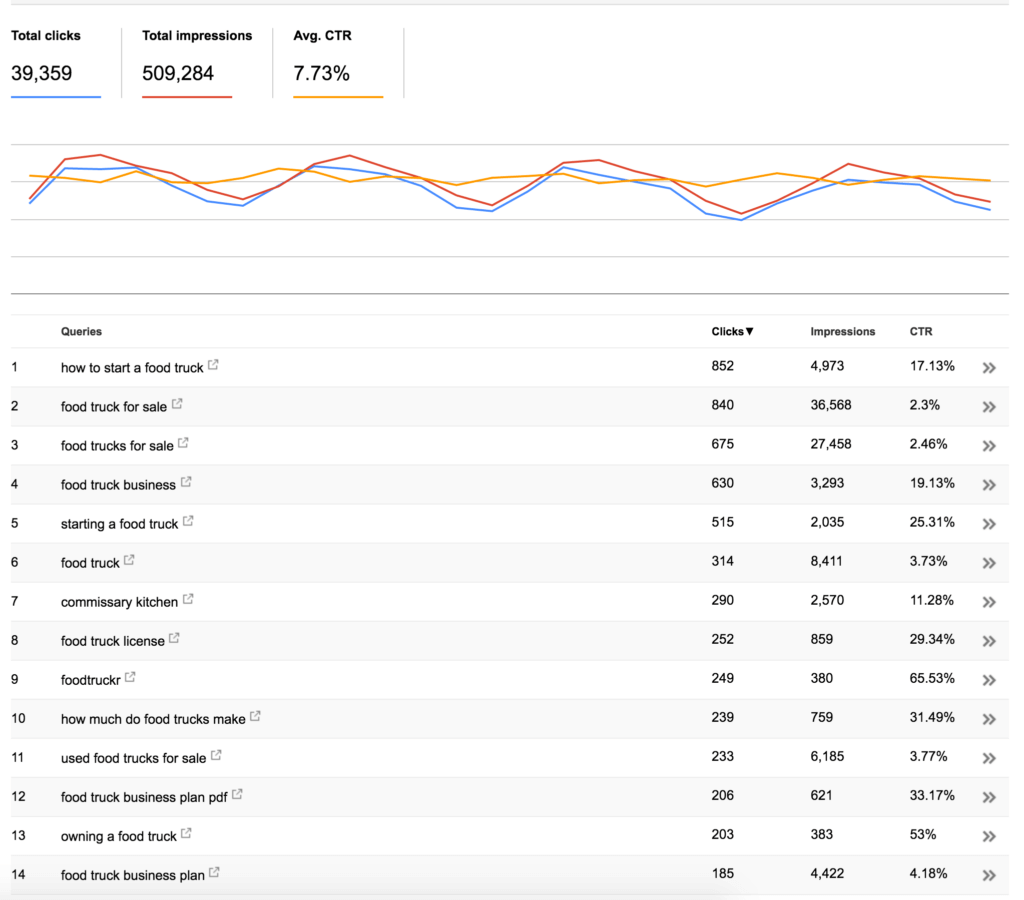The width and height of the screenshot is (1024, 900).
Task: Select the 27,458 impressions cell
Action: (831, 444)
